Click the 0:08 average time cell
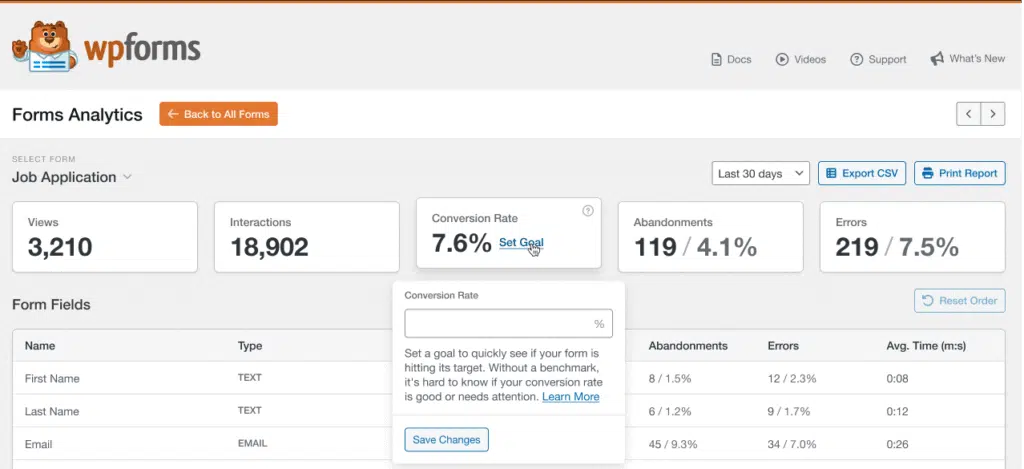Image resolution: width=1024 pixels, height=469 pixels. [x=897, y=378]
